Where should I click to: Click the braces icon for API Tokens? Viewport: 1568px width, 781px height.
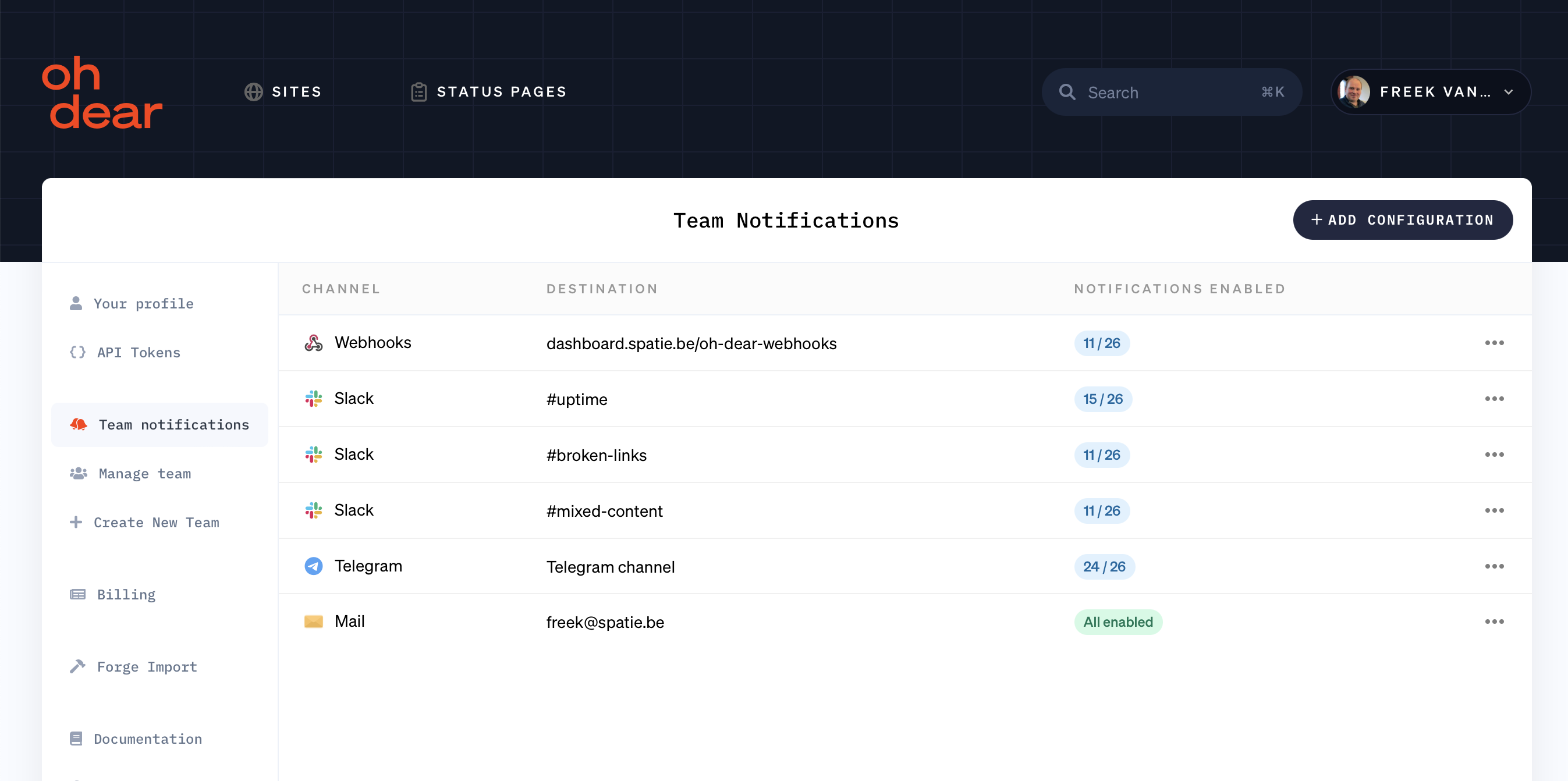(x=77, y=352)
